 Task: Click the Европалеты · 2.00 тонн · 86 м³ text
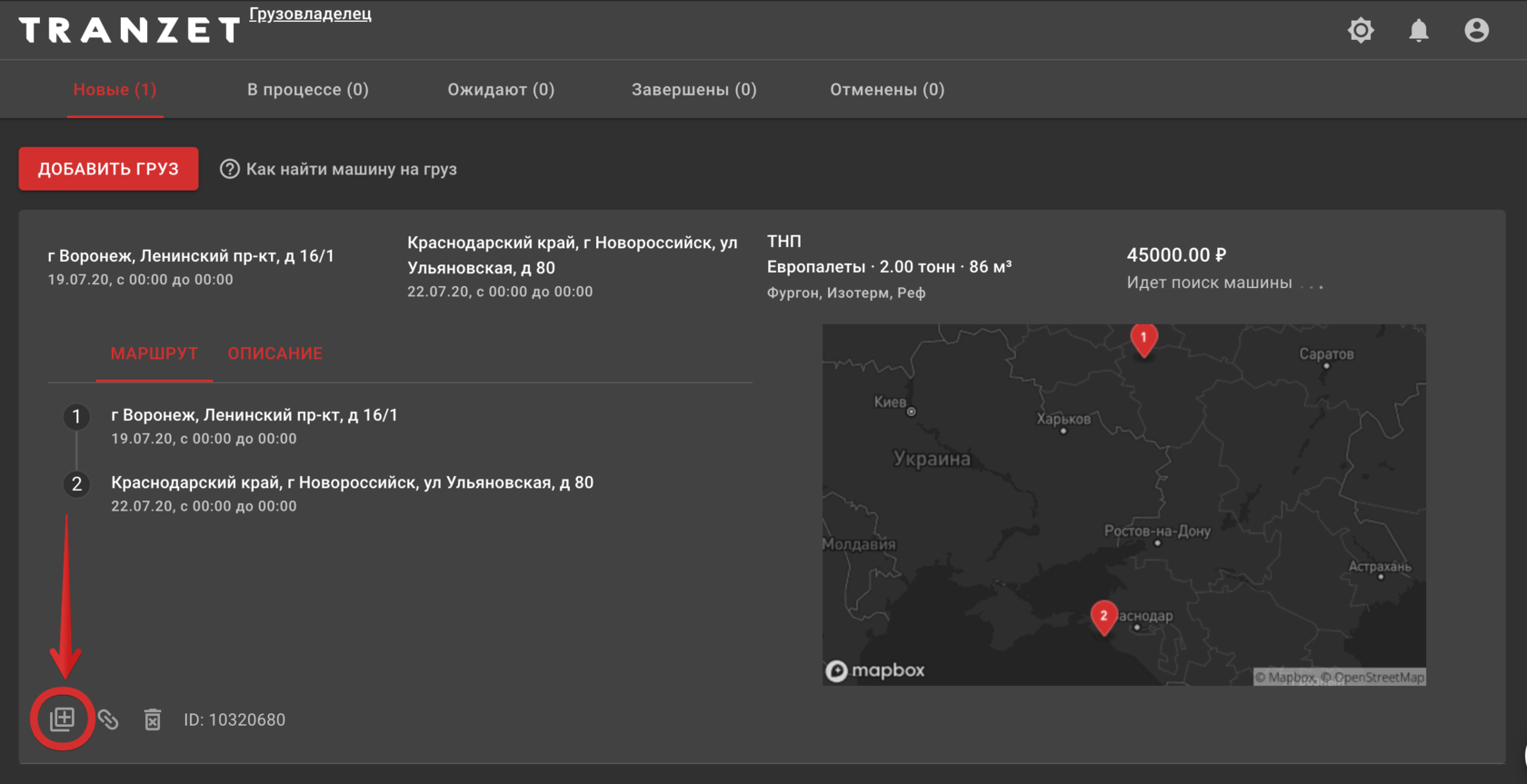pos(890,267)
